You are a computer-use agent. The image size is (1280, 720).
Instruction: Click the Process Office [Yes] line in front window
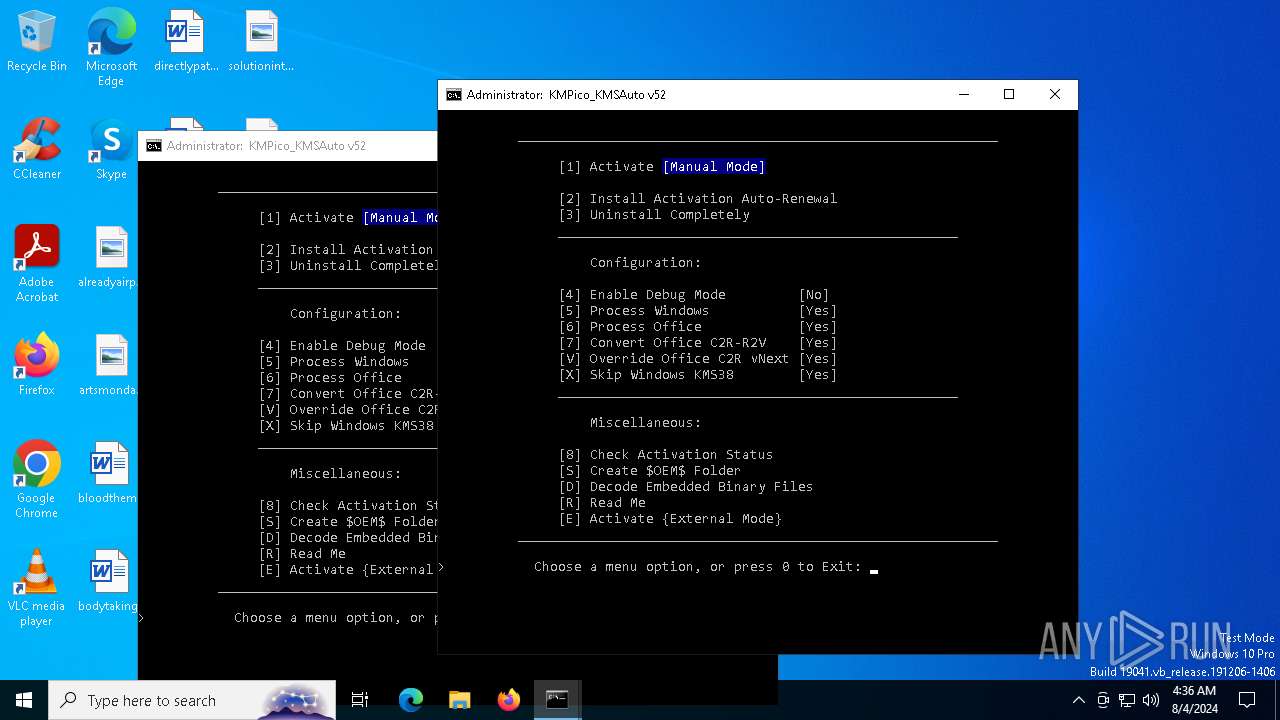(x=698, y=327)
